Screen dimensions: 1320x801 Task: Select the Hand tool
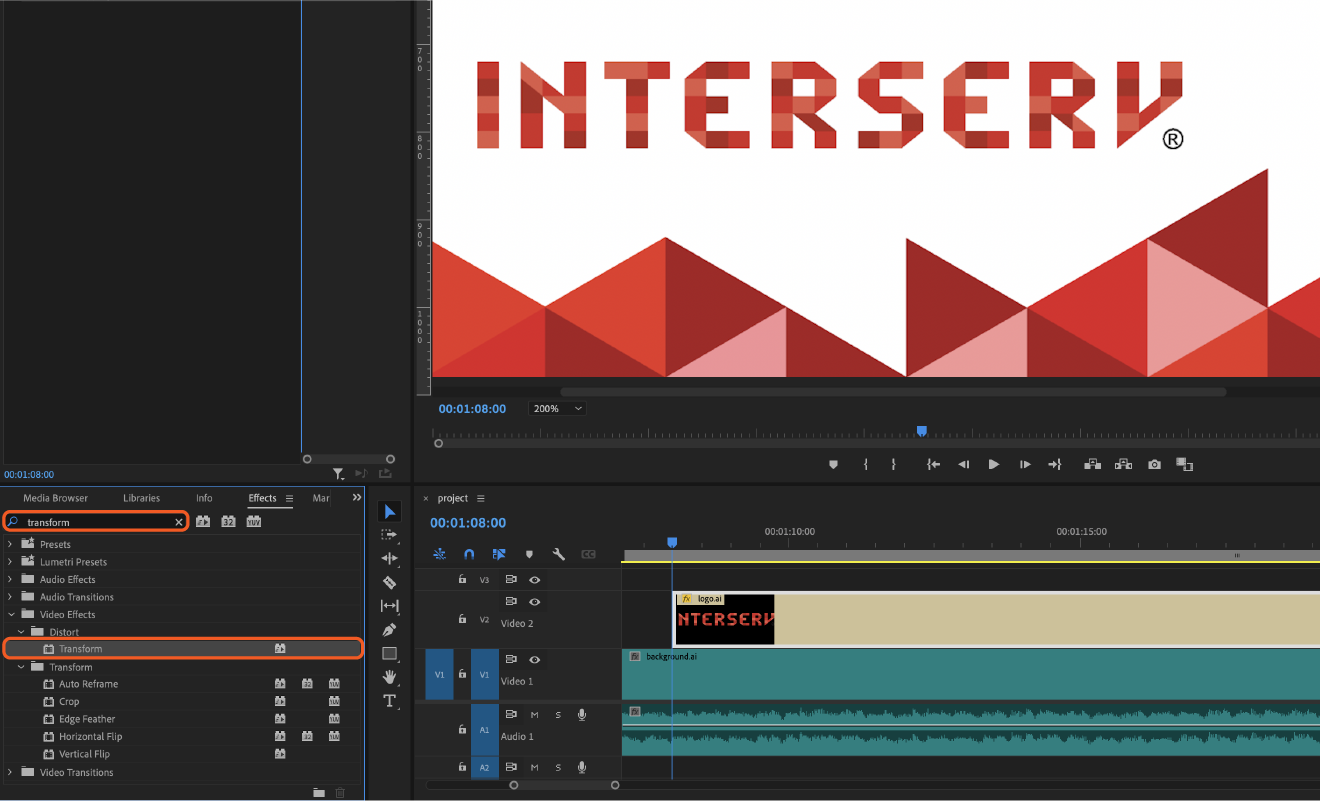tap(390, 677)
